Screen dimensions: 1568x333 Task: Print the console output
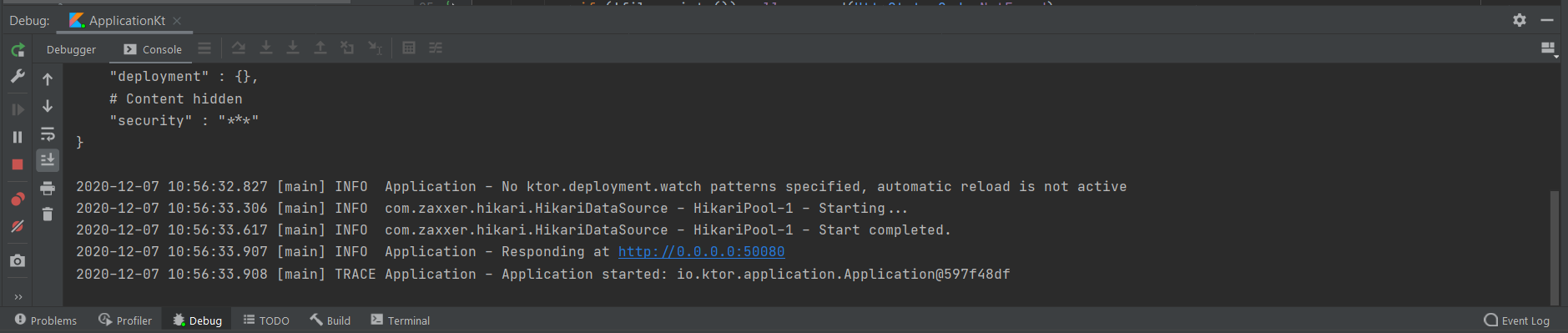pyautogui.click(x=48, y=188)
